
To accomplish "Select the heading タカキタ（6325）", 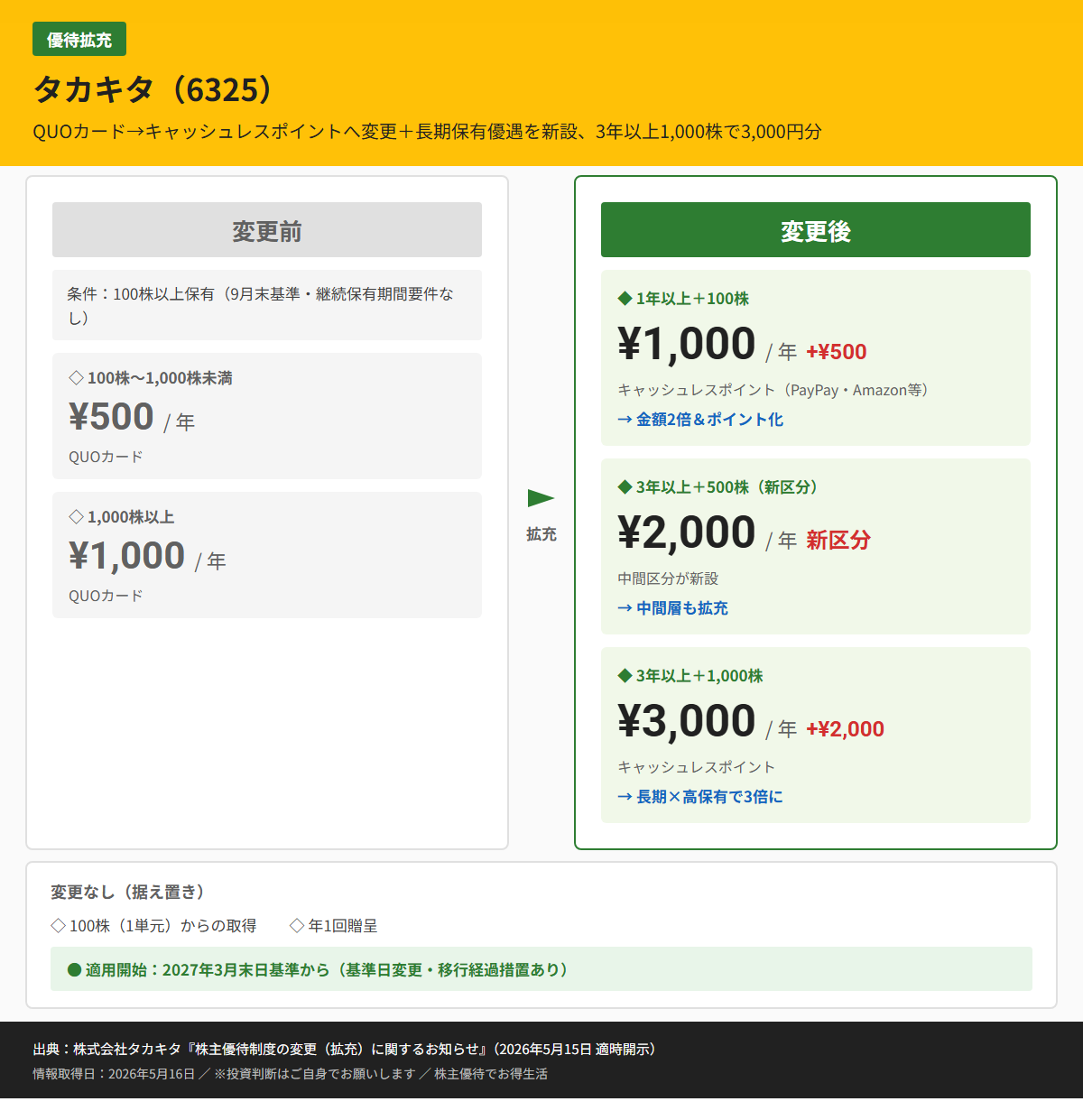I will tap(153, 89).
